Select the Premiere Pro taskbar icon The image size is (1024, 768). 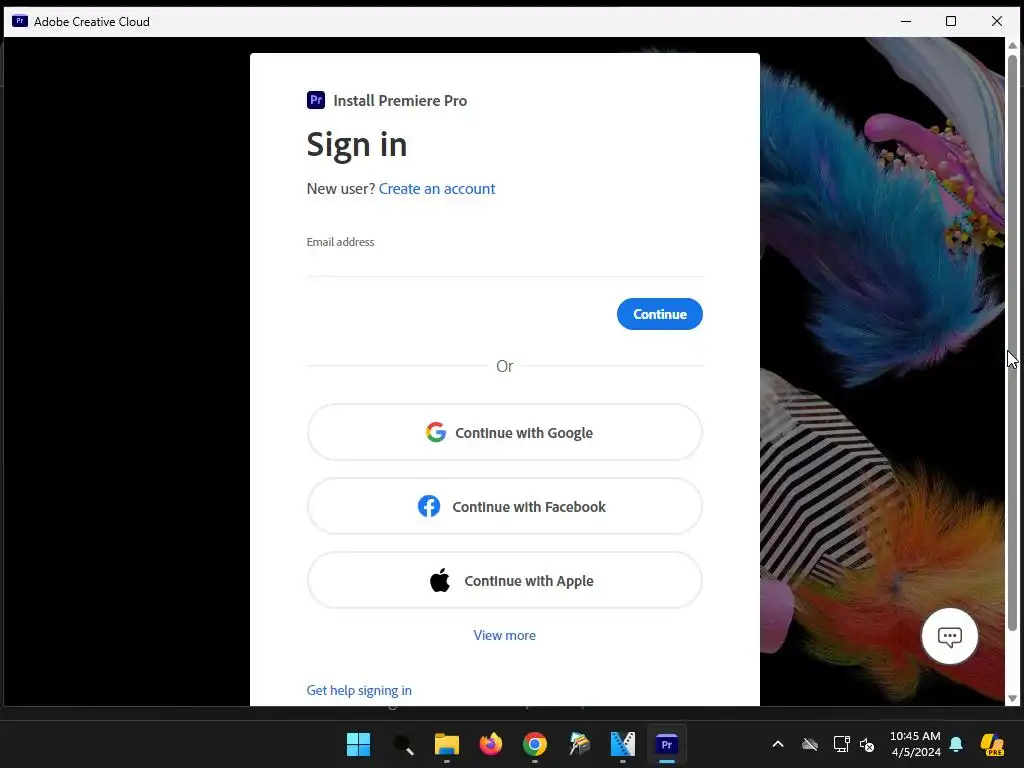667,744
